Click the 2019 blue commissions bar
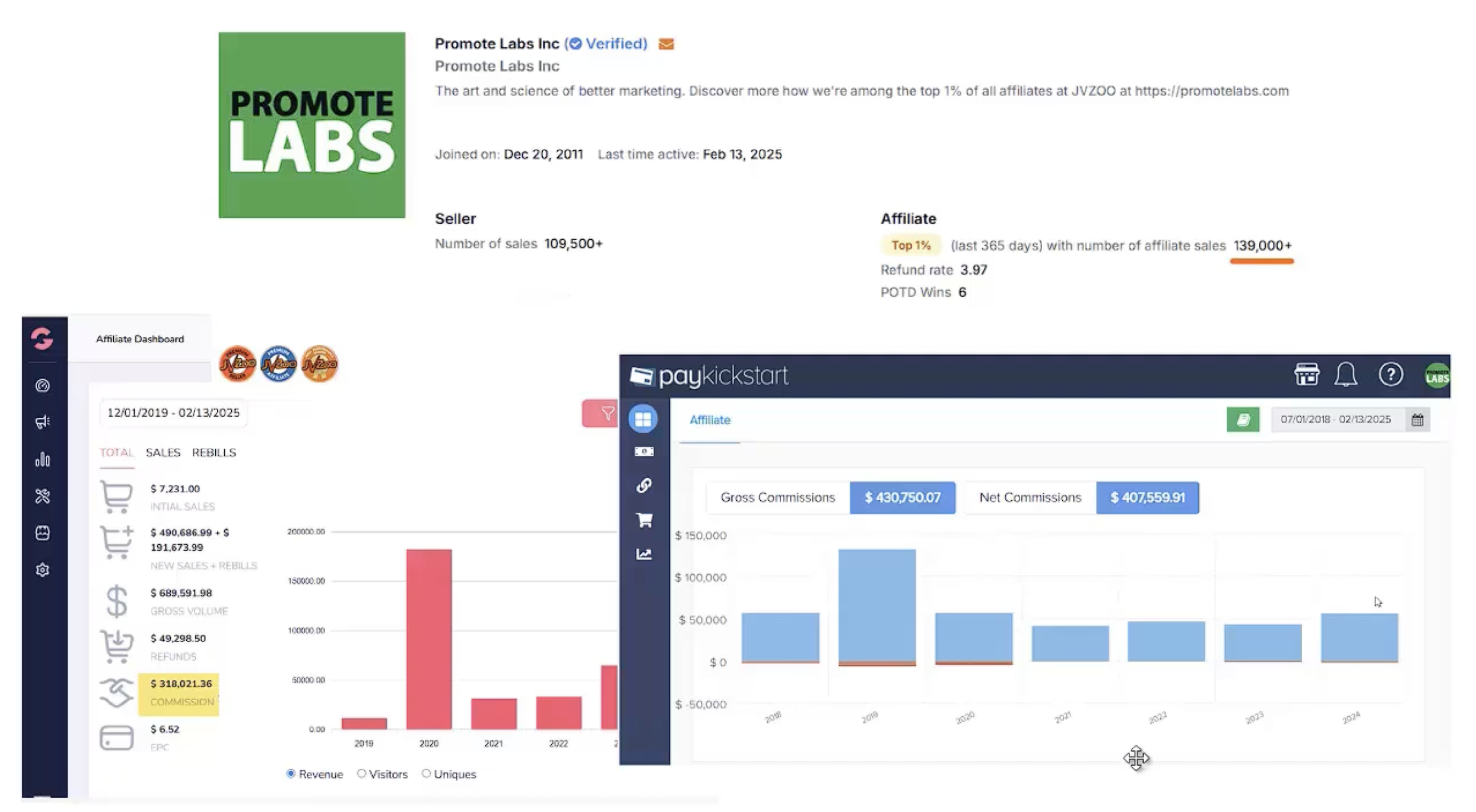This screenshot has width=1476, height=812. click(x=877, y=606)
